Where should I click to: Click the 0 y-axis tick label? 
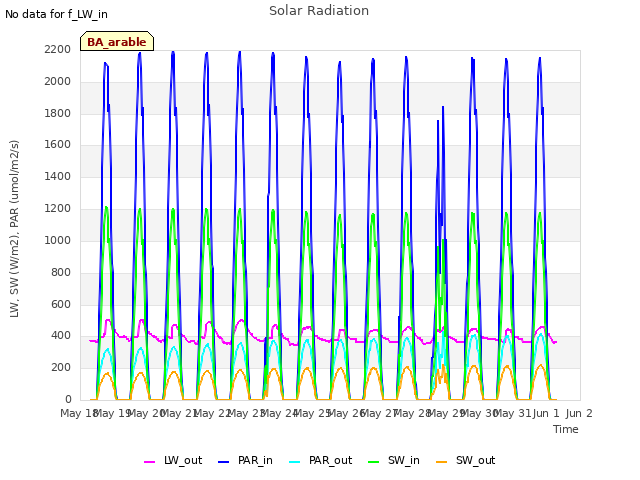coord(68,400)
